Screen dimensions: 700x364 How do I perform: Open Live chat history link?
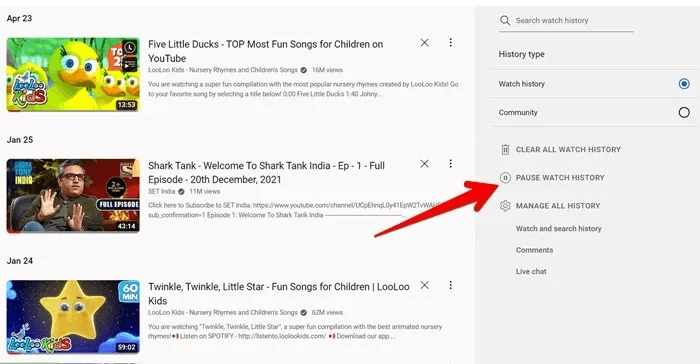pos(531,272)
